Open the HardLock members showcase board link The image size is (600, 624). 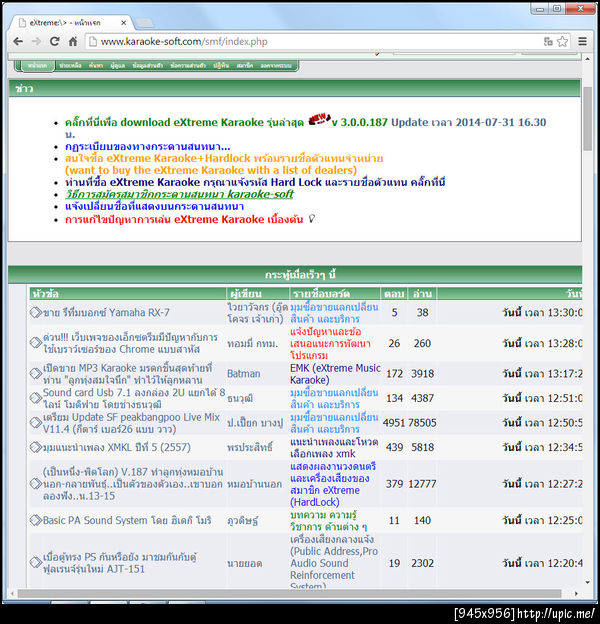[333, 484]
